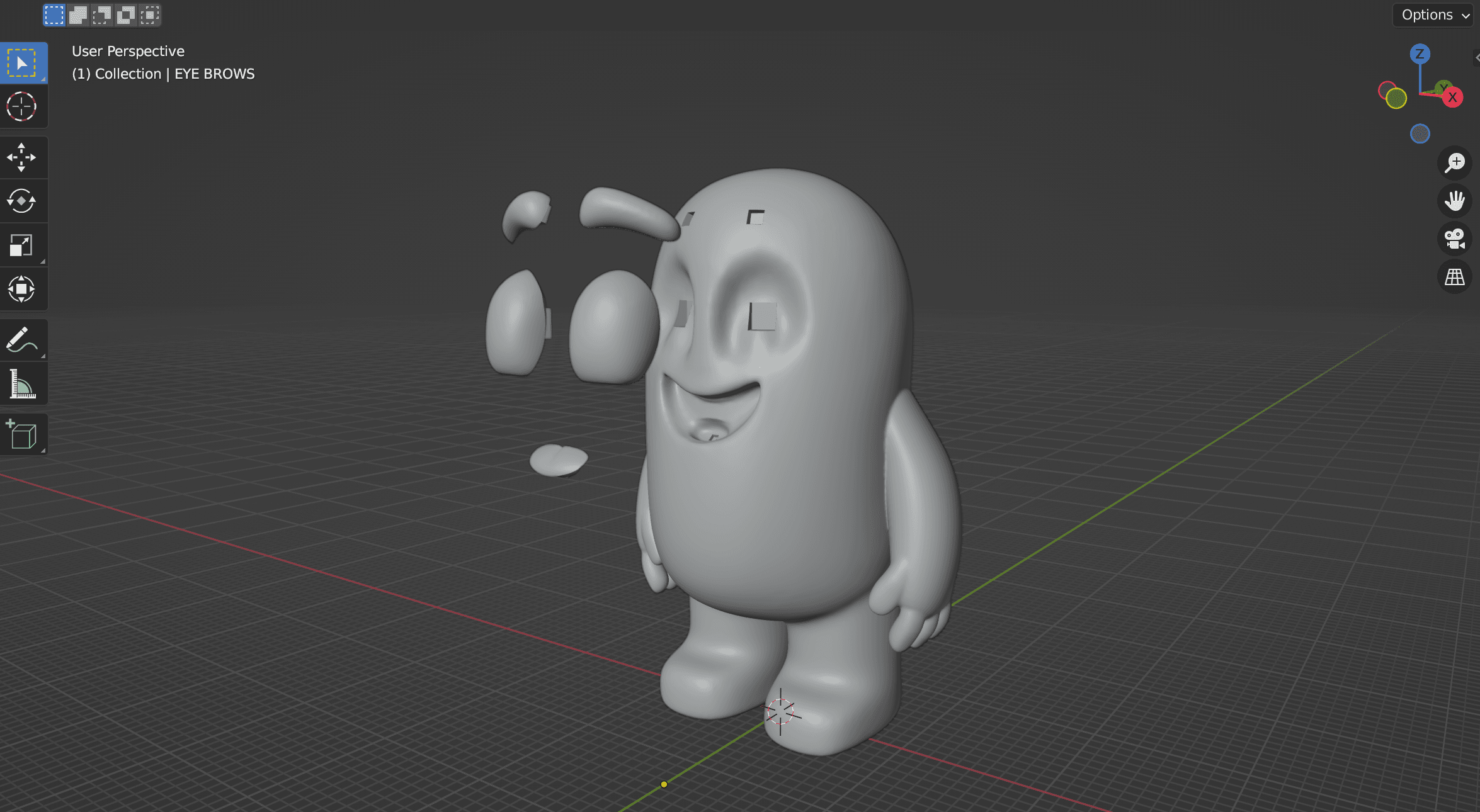Screen dimensions: 1480x812
Task: Select the Measure tool
Action: (x=22, y=384)
